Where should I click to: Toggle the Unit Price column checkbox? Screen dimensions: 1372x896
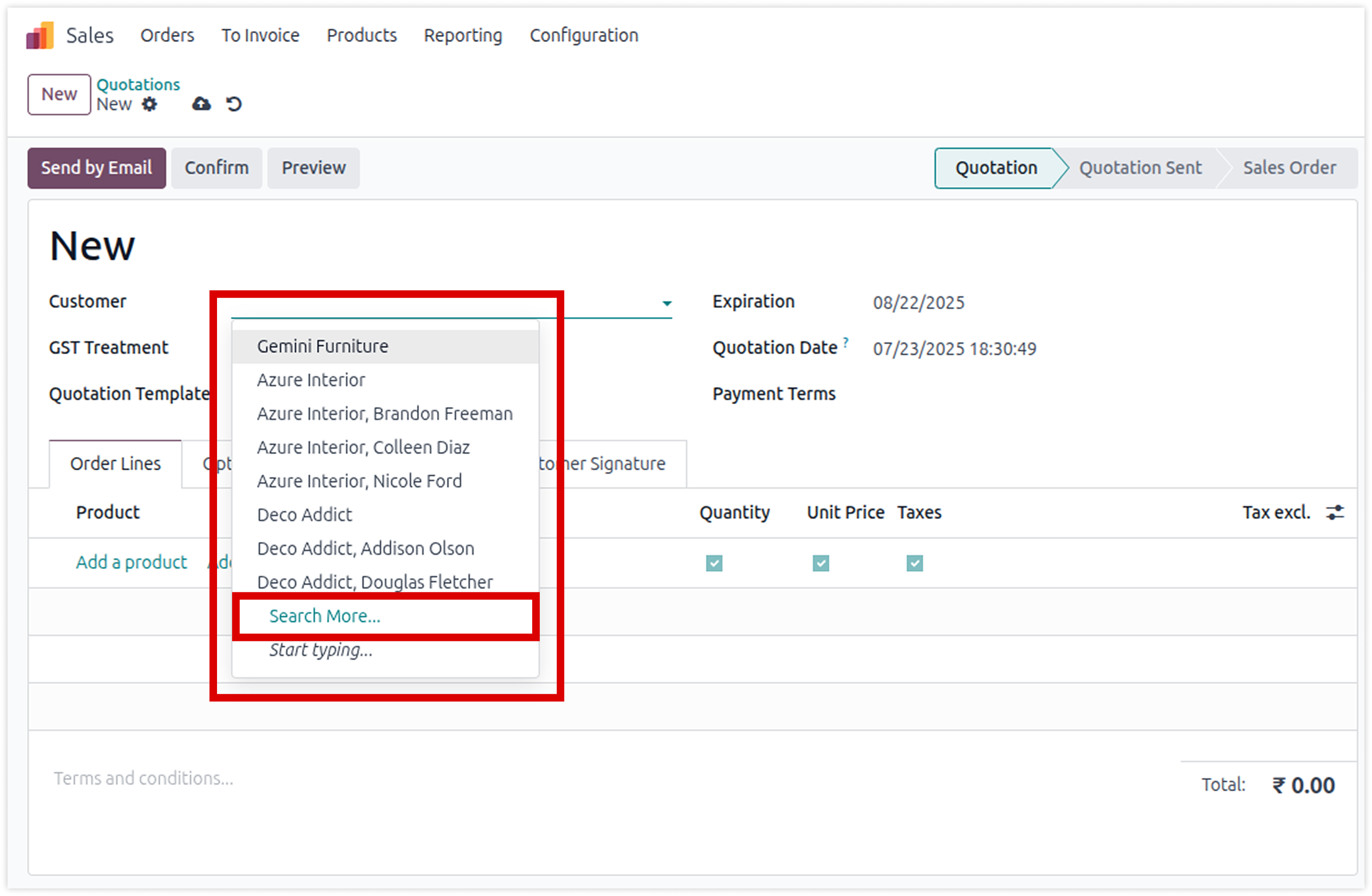pyautogui.click(x=821, y=563)
